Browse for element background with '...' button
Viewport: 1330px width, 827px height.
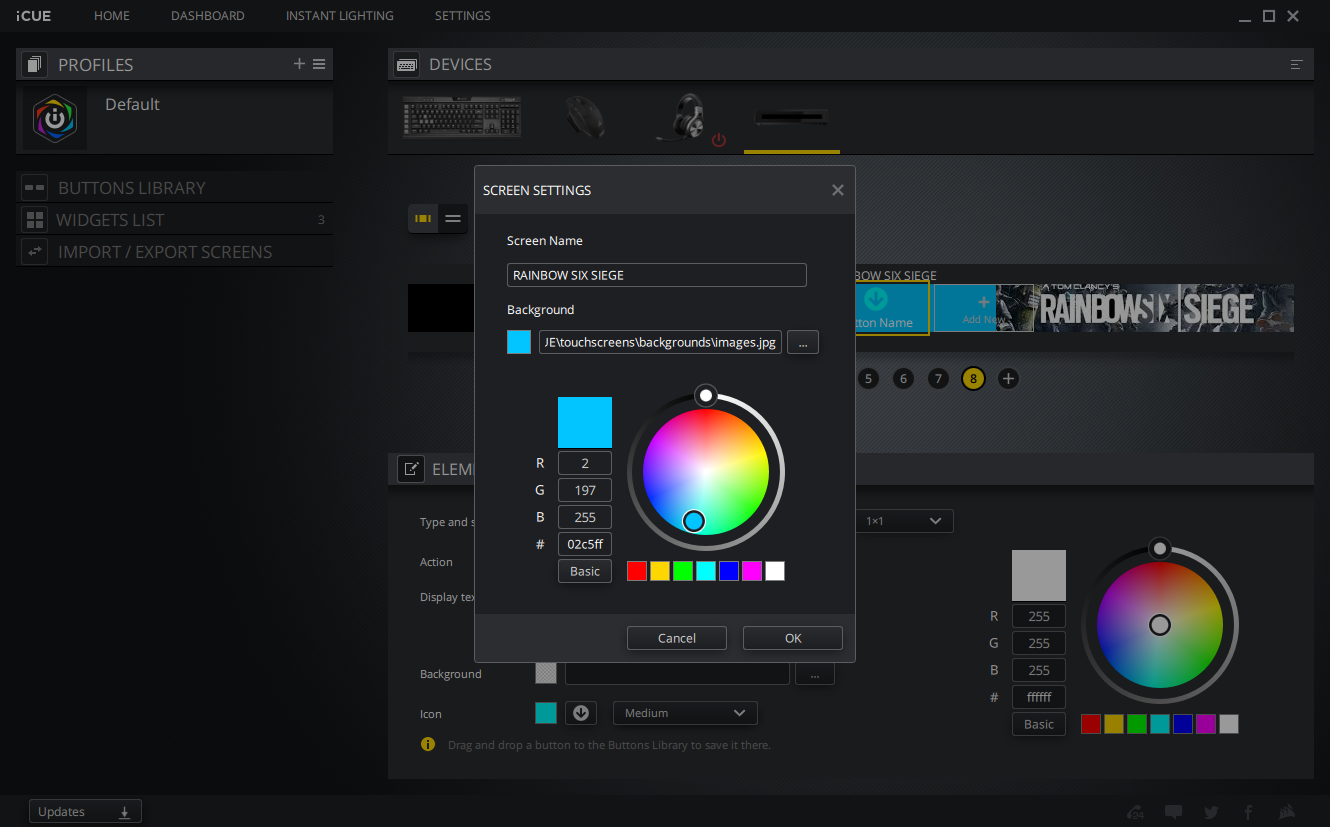point(815,674)
